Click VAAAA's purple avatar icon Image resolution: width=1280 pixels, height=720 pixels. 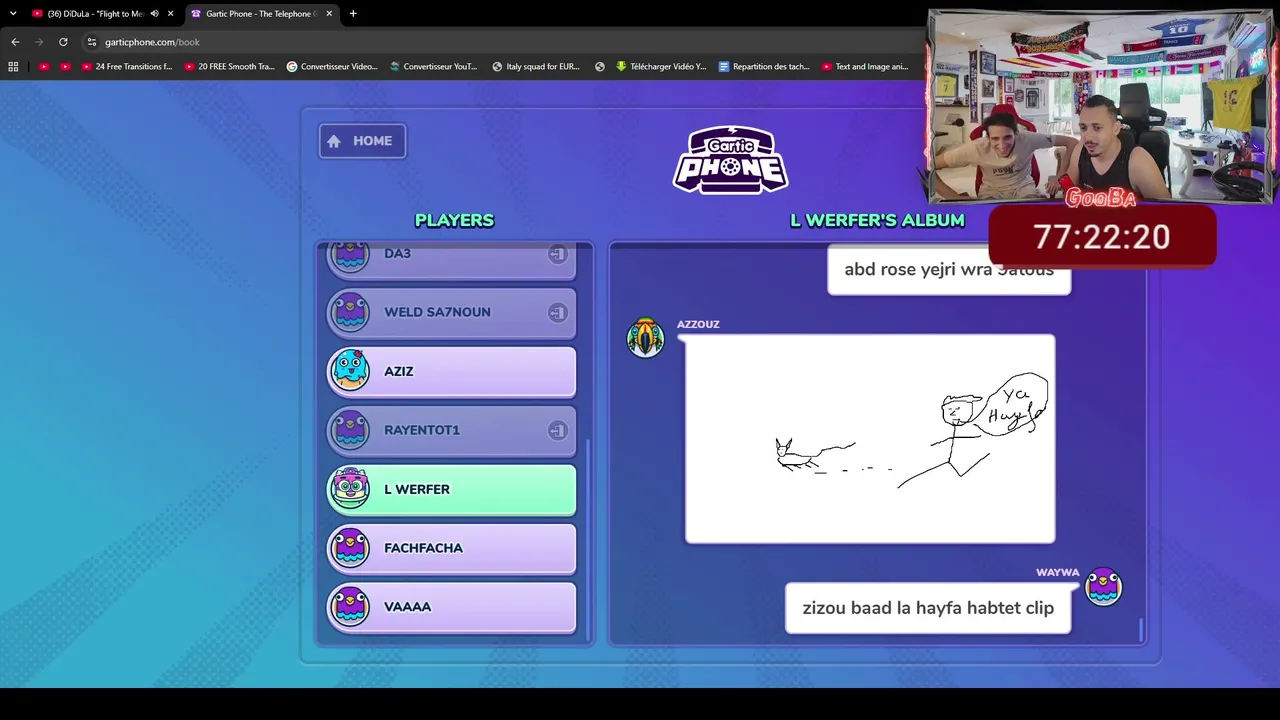[350, 607]
